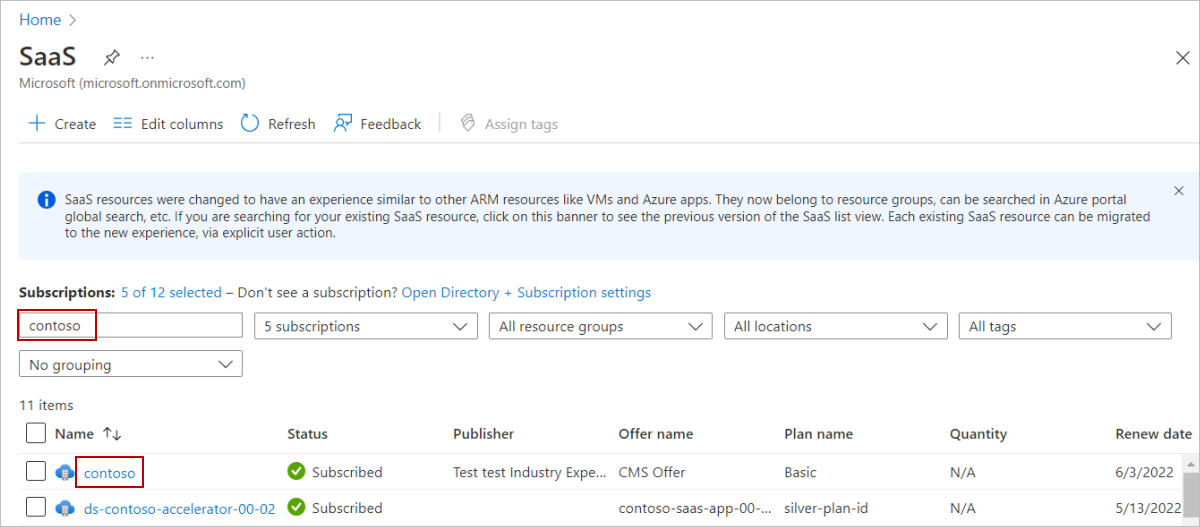1200x527 pixels.
Task: Click the Assign tags option
Action: coord(509,124)
